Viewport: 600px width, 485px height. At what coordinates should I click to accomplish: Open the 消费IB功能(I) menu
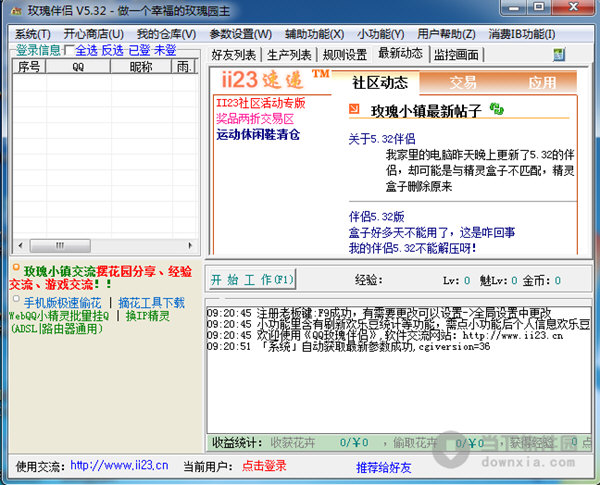coord(522,34)
